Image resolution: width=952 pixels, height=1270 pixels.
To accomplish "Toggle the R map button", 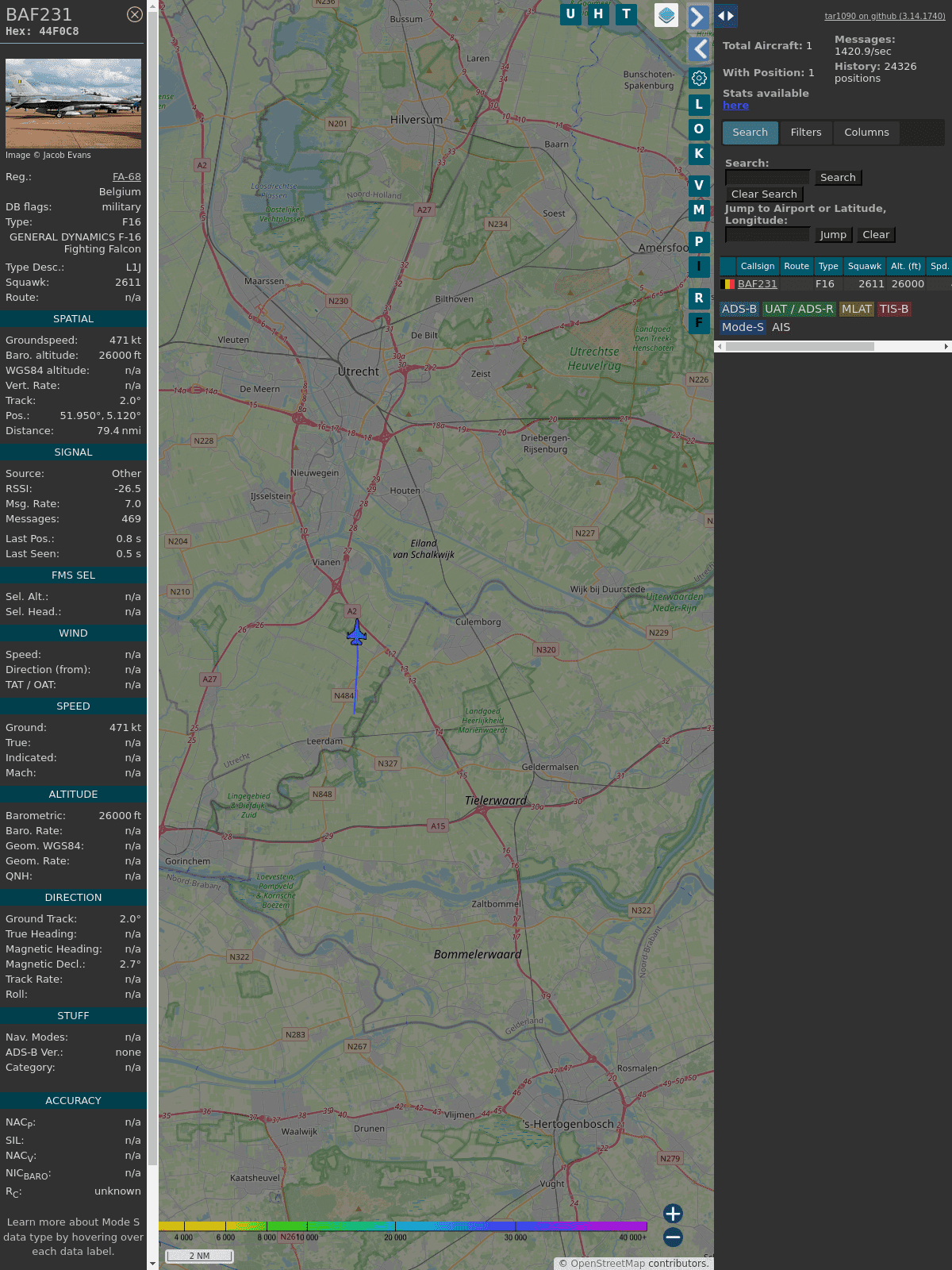I will pyautogui.click(x=699, y=298).
